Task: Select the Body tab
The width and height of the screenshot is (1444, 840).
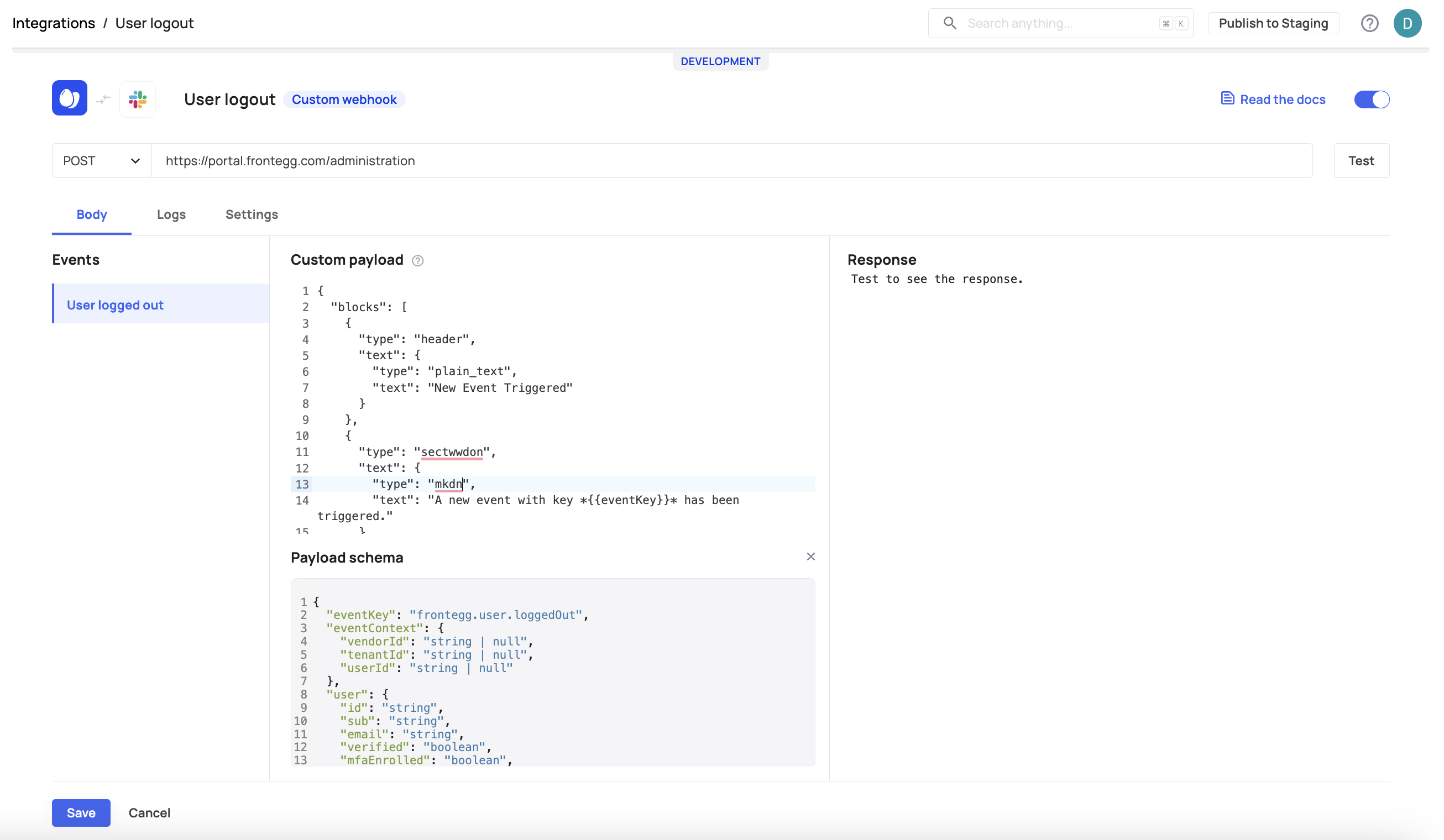Action: pos(92,214)
